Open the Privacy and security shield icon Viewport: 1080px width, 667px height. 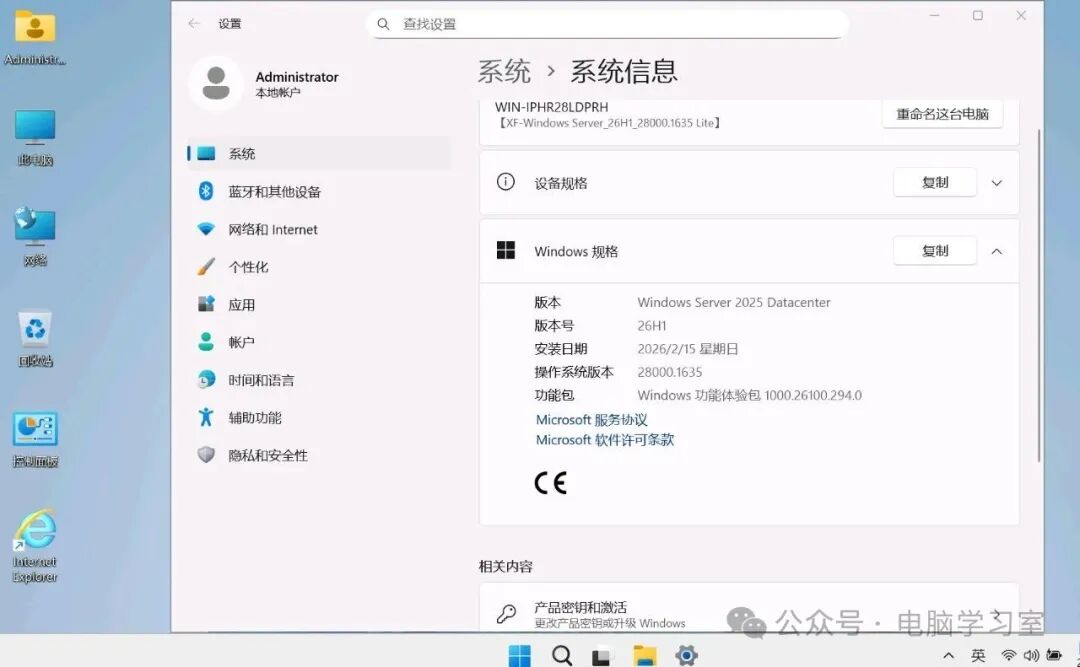(x=206, y=455)
